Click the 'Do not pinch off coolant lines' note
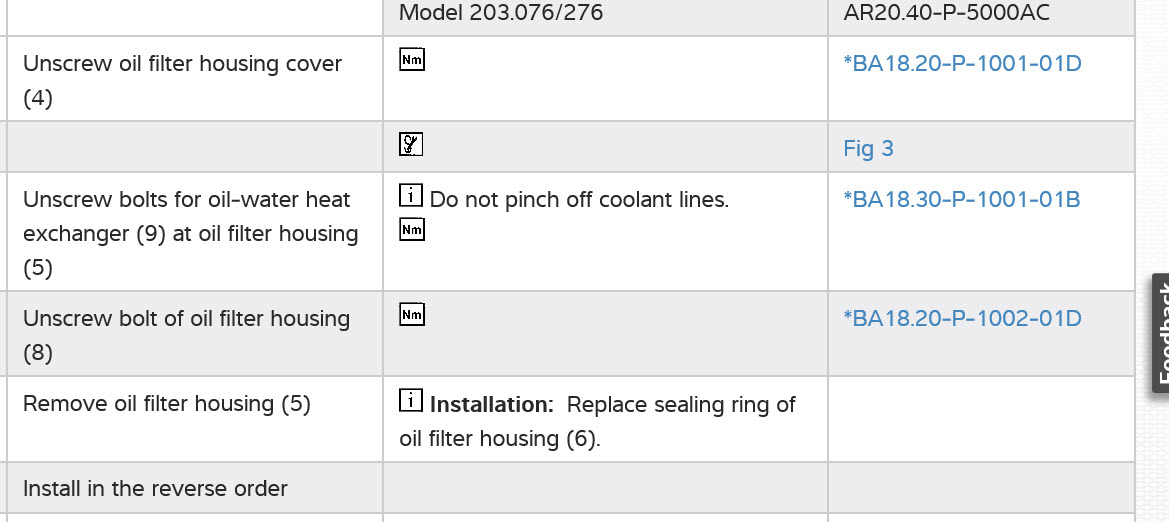 [579, 199]
